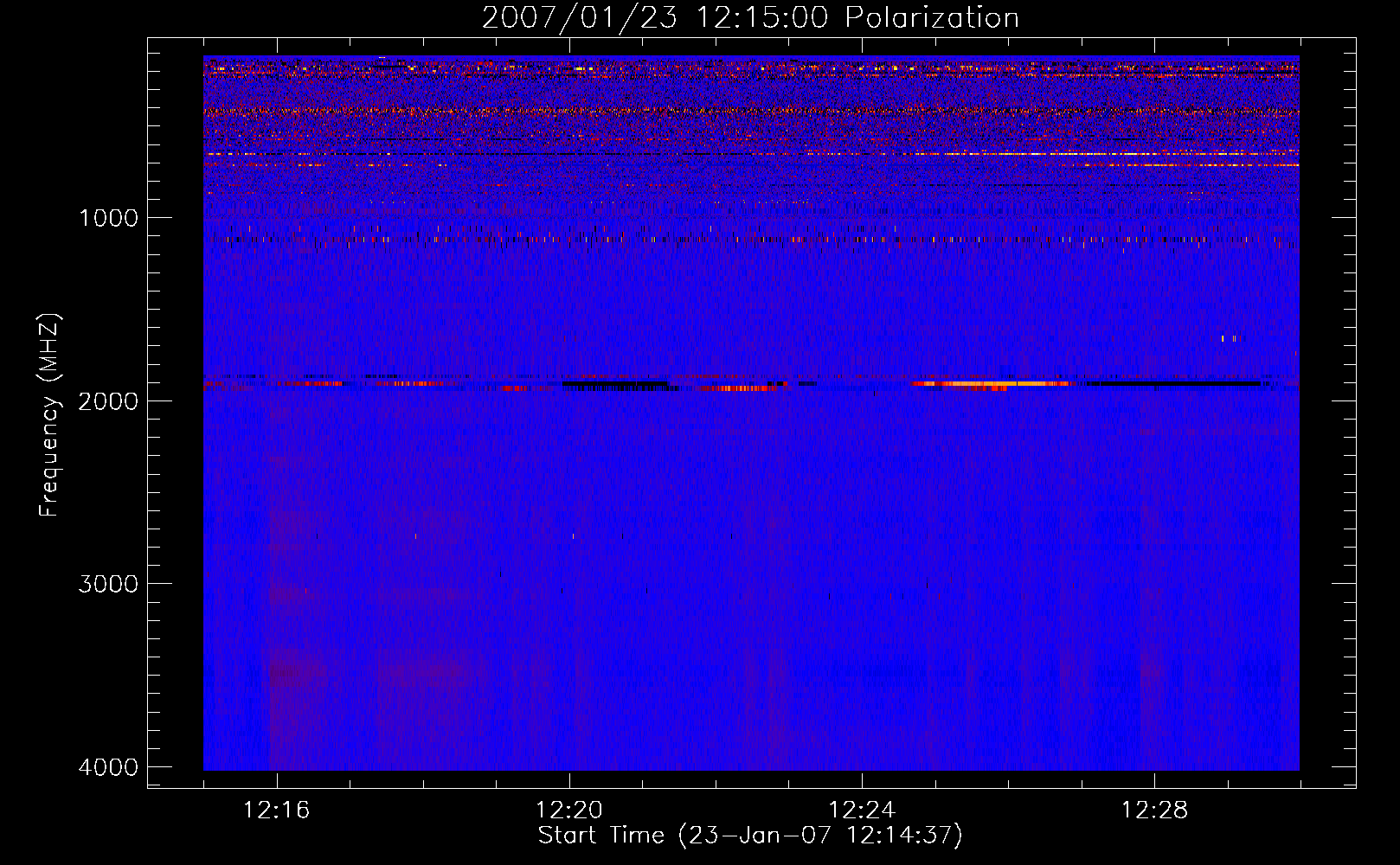This screenshot has width=1400, height=865.
Task: Click the 2000 frequency tick label
Action: tap(108, 401)
